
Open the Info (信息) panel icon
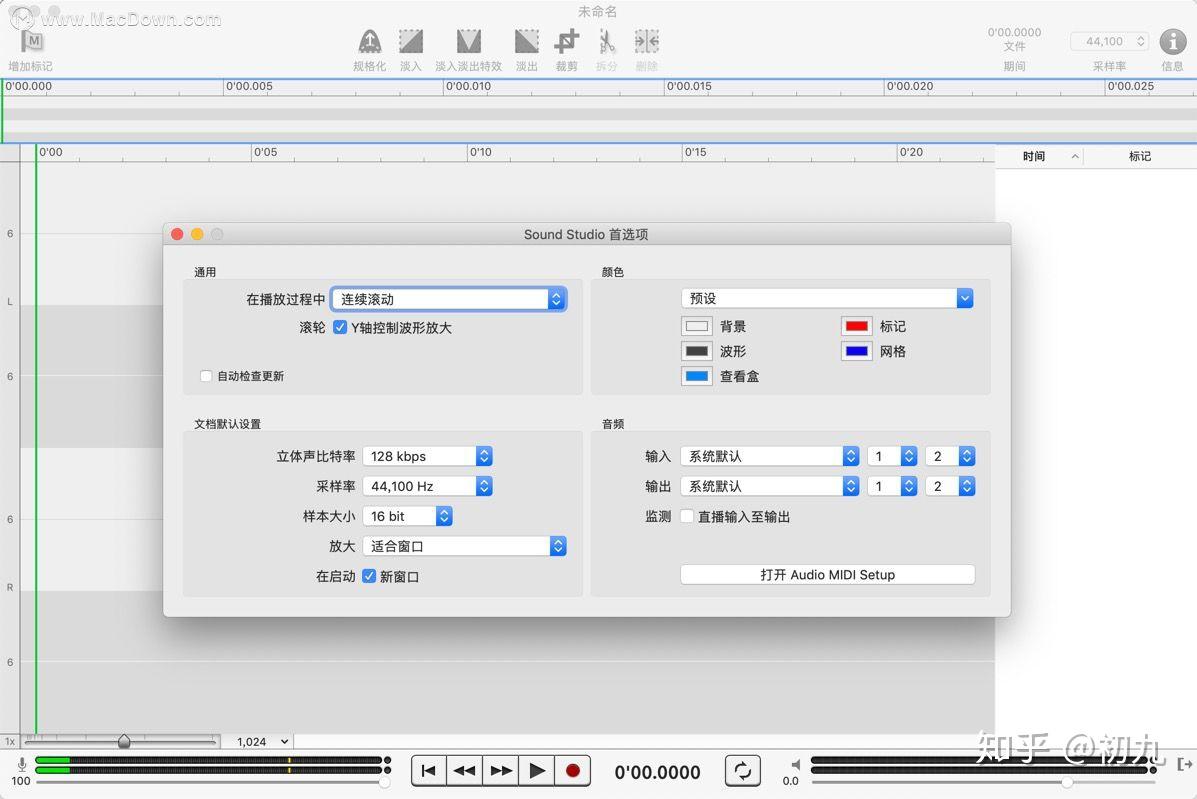[x=1173, y=41]
